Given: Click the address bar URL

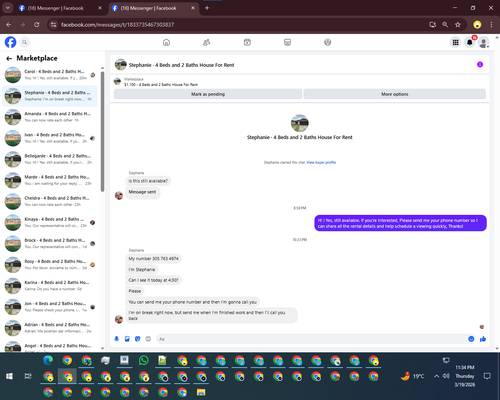Looking at the screenshot, I should click(117, 25).
